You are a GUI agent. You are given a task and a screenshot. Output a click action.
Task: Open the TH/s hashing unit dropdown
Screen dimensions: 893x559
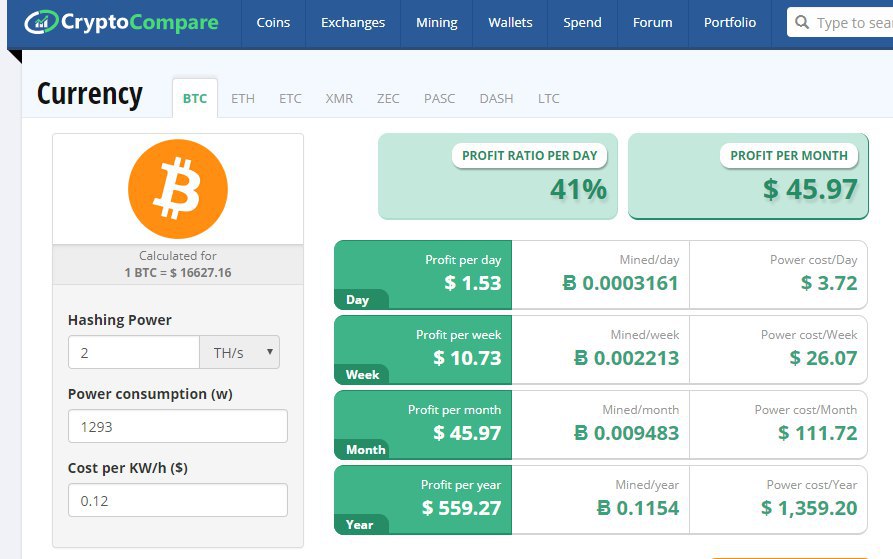click(240, 352)
